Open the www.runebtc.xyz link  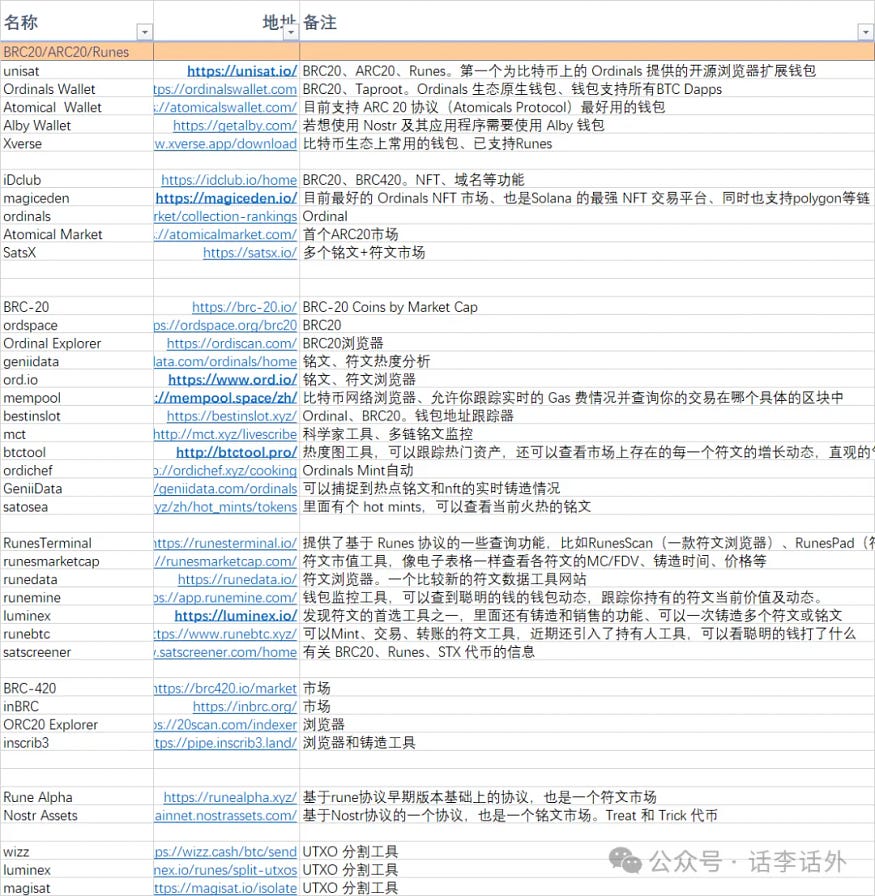225,634
